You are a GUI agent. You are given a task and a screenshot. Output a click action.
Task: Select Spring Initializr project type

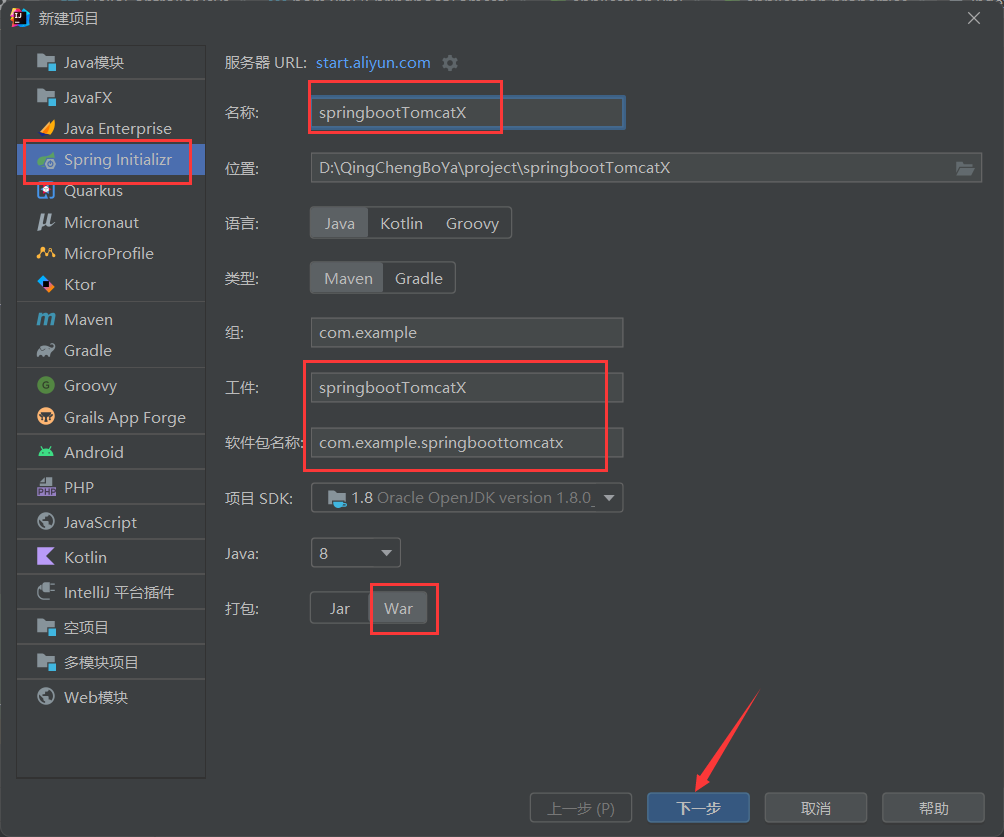point(111,160)
